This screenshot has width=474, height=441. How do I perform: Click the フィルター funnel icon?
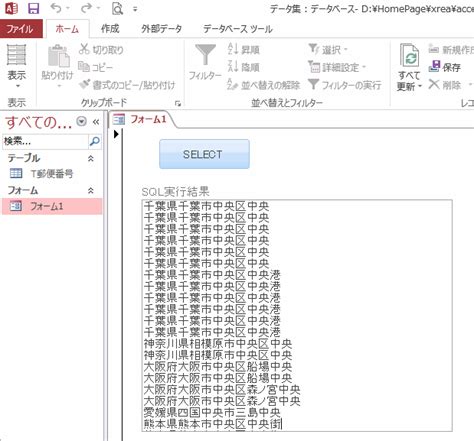pyautogui.click(x=205, y=56)
